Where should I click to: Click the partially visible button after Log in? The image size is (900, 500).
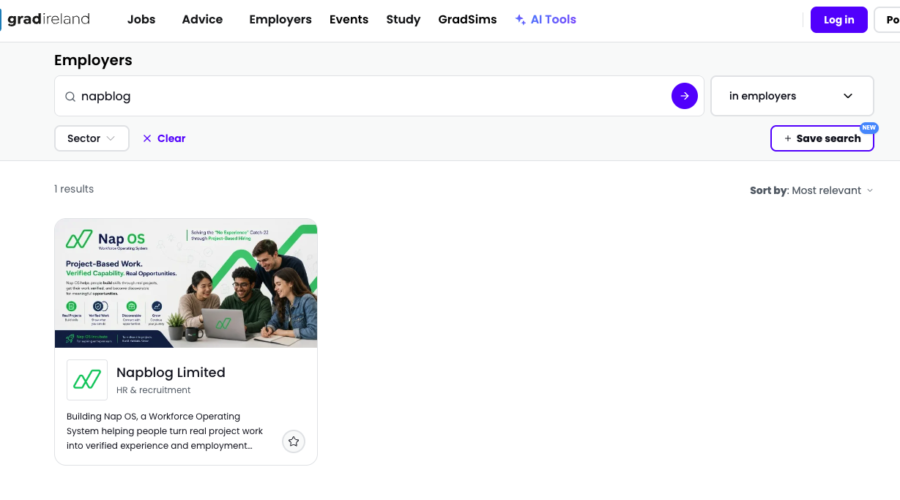click(x=887, y=20)
